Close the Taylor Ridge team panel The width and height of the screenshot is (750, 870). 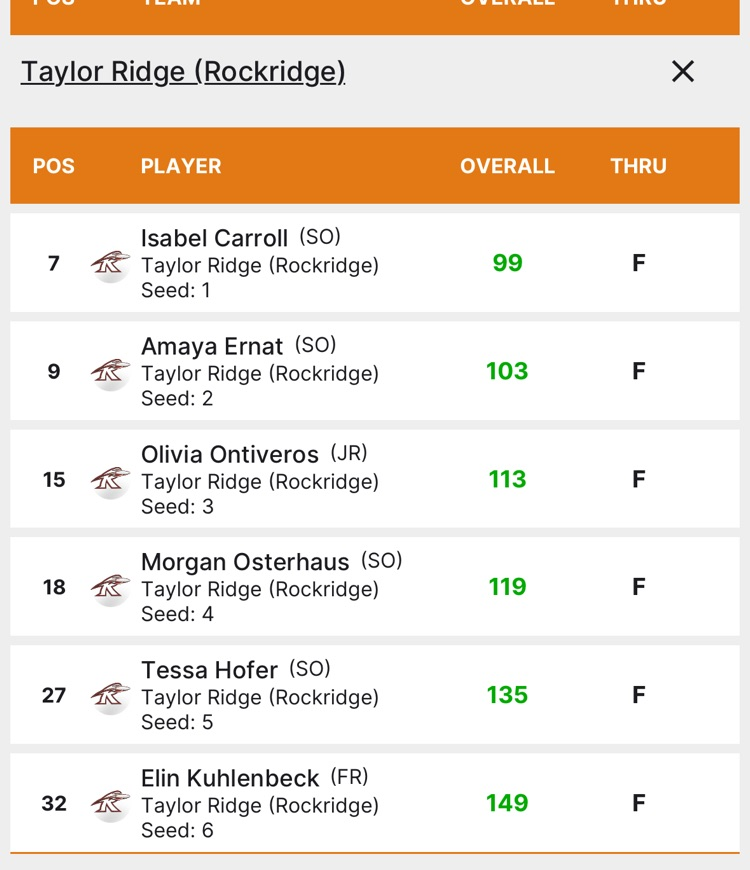(x=683, y=71)
